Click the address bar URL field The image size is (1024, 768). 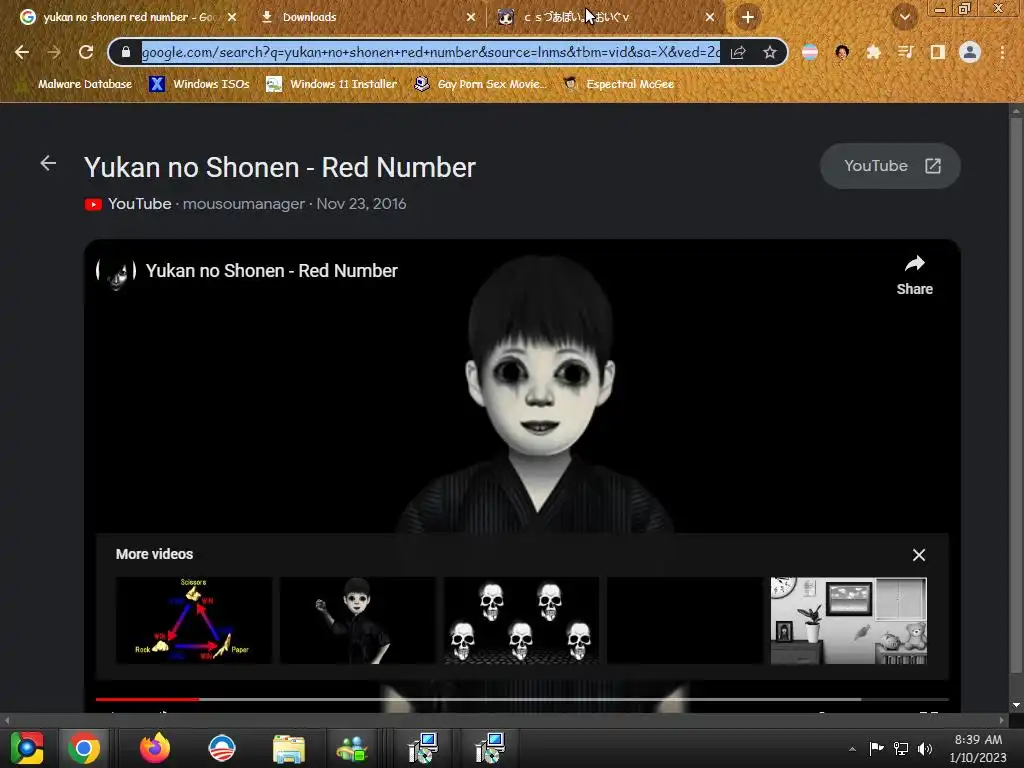pyautogui.click(x=430, y=52)
